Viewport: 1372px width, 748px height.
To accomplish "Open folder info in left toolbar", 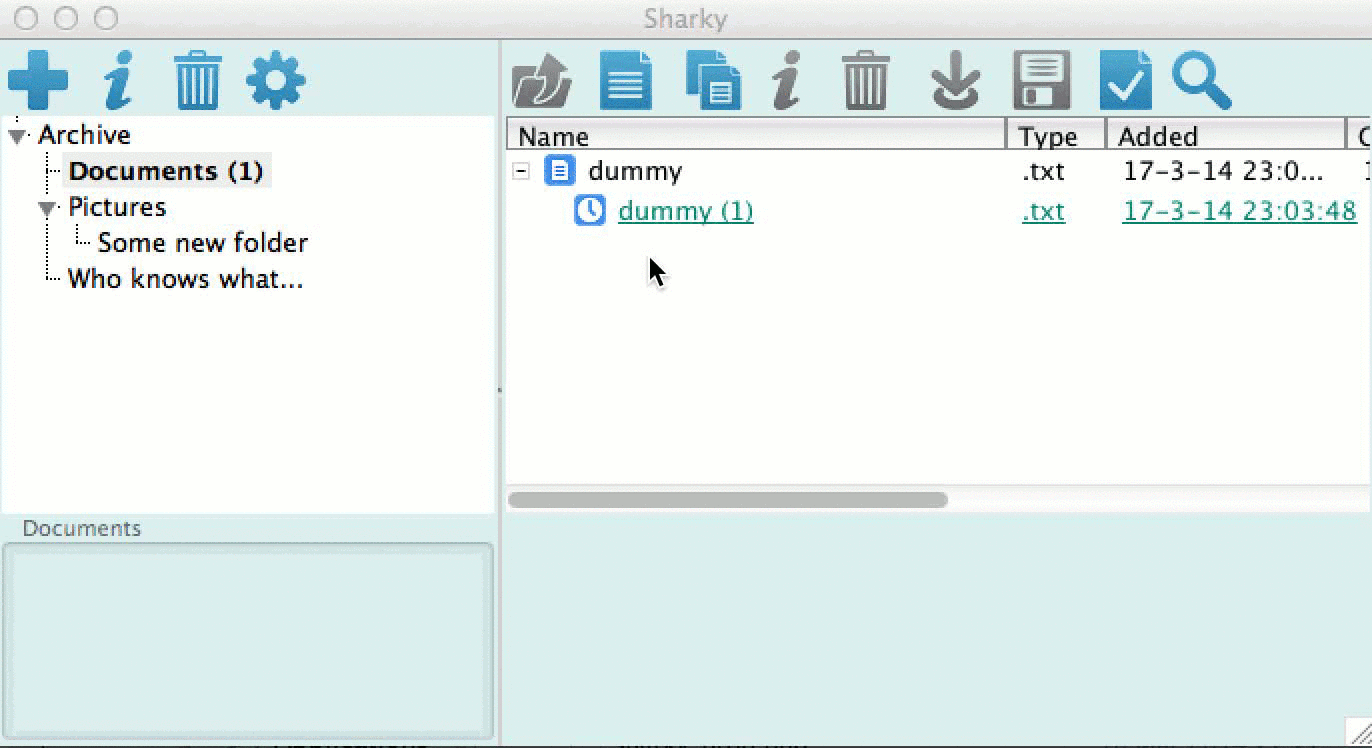I will [118, 80].
